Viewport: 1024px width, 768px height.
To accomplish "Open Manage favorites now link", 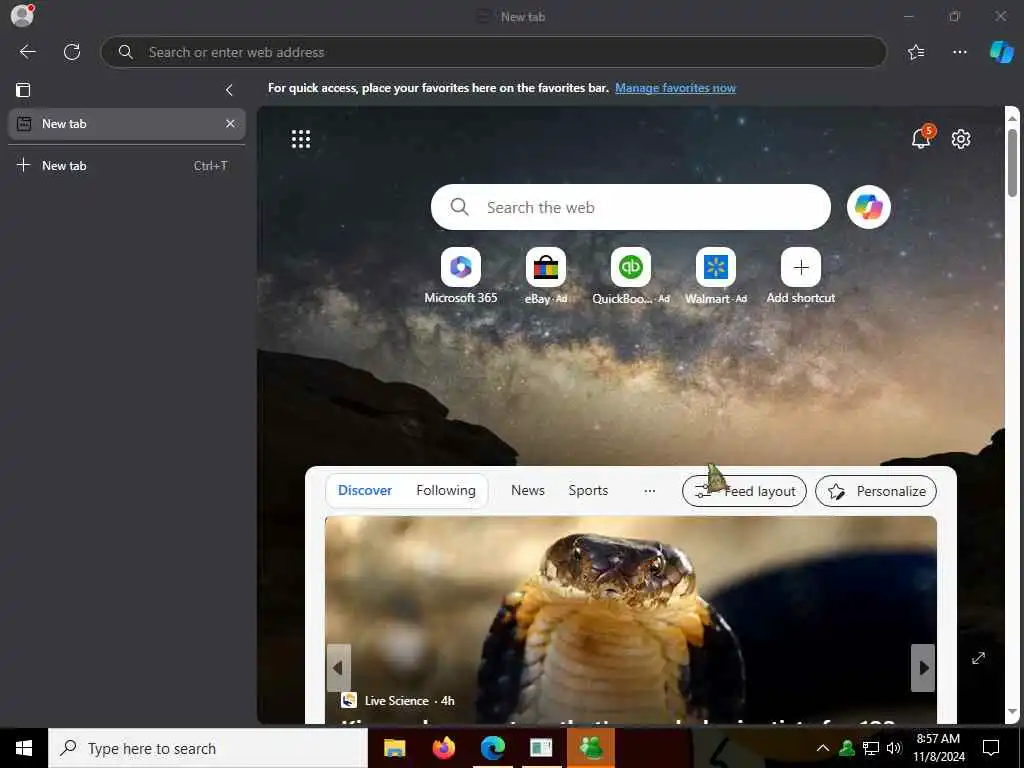I will tap(675, 88).
